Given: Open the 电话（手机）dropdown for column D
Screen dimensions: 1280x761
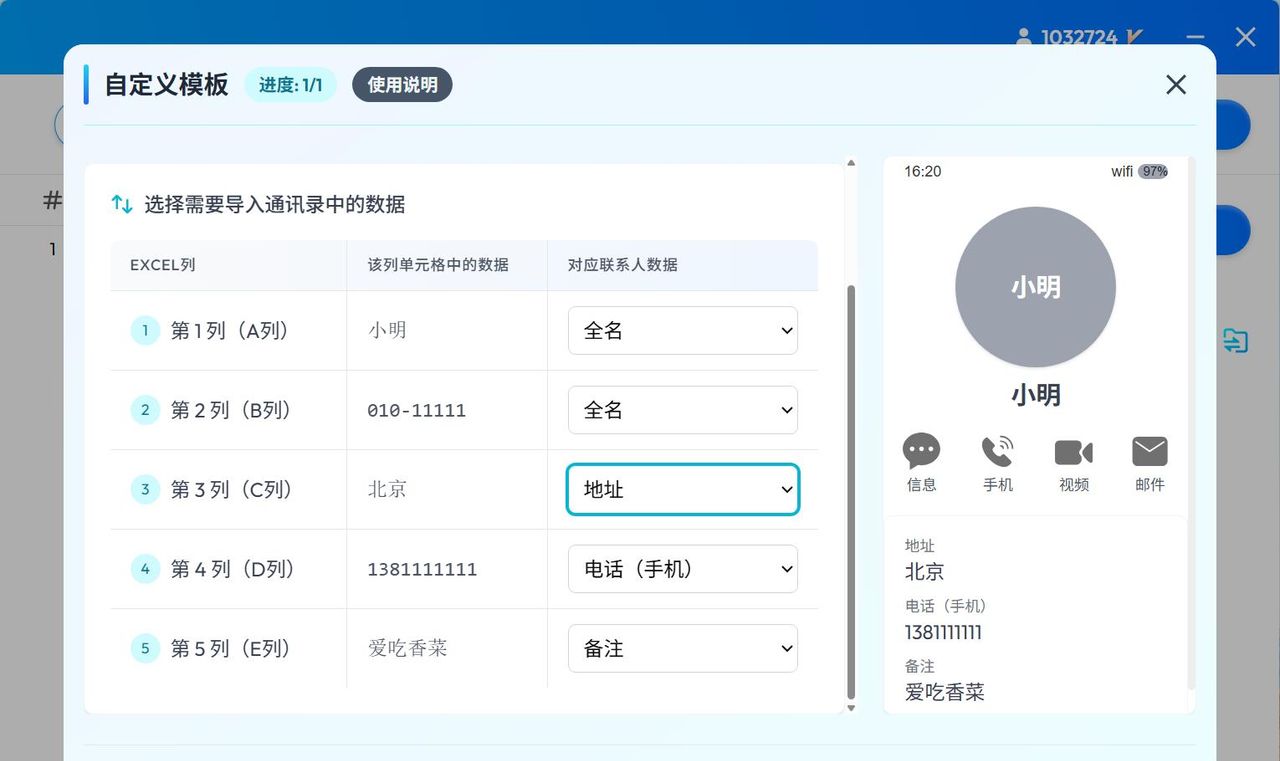Looking at the screenshot, I should point(683,568).
